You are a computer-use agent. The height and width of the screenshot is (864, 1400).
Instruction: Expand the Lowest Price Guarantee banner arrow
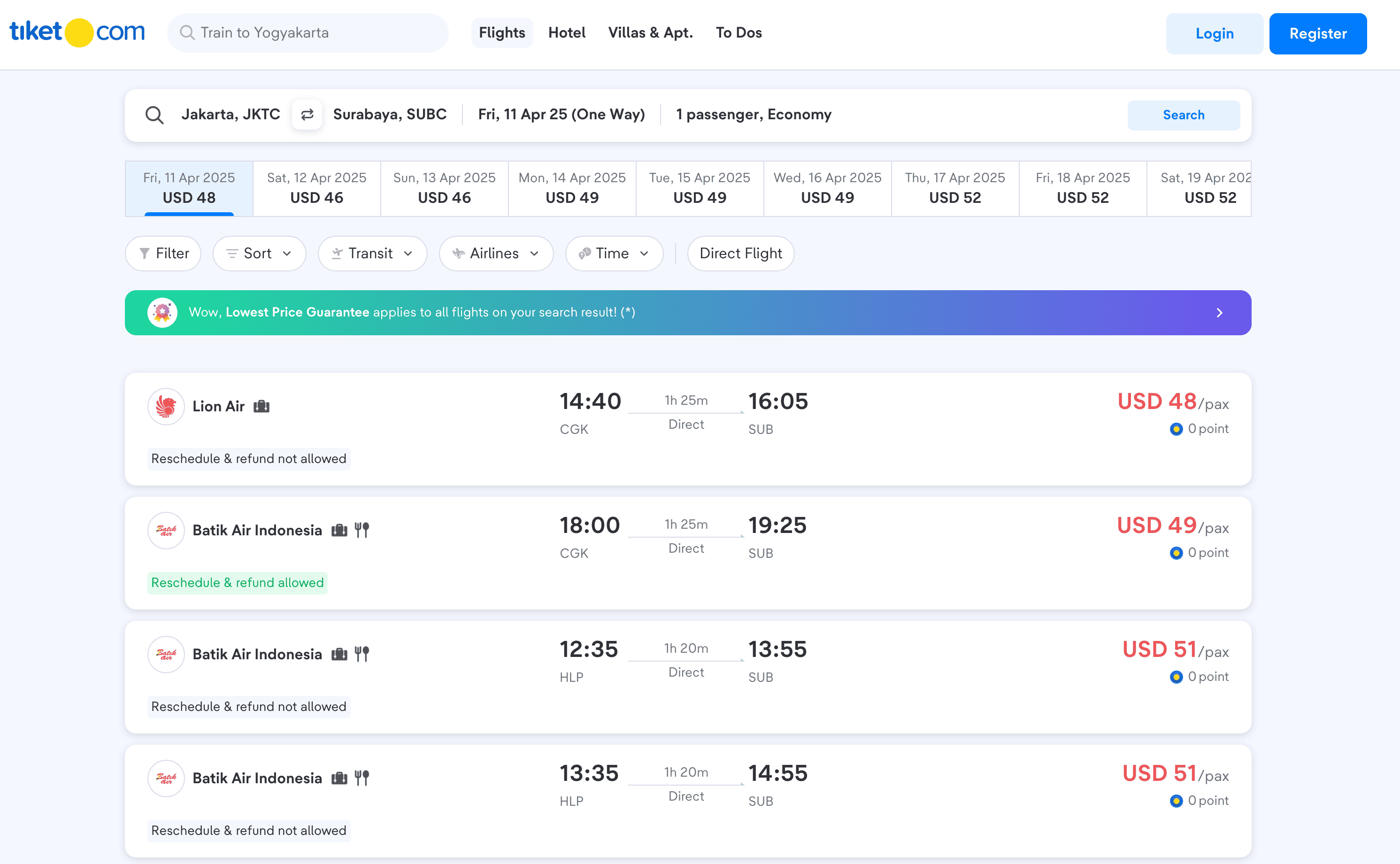click(1219, 313)
